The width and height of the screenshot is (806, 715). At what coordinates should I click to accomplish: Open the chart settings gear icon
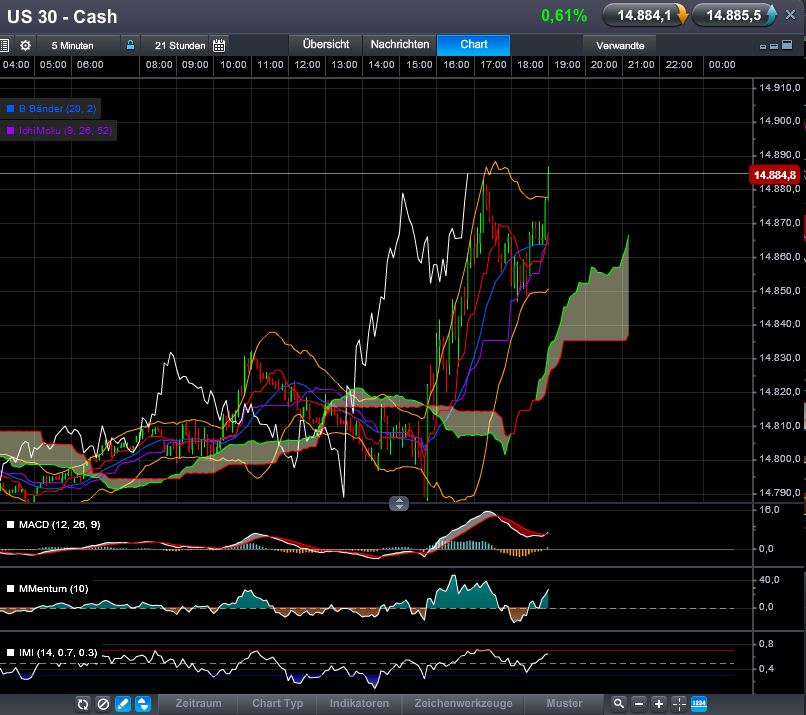pos(25,45)
